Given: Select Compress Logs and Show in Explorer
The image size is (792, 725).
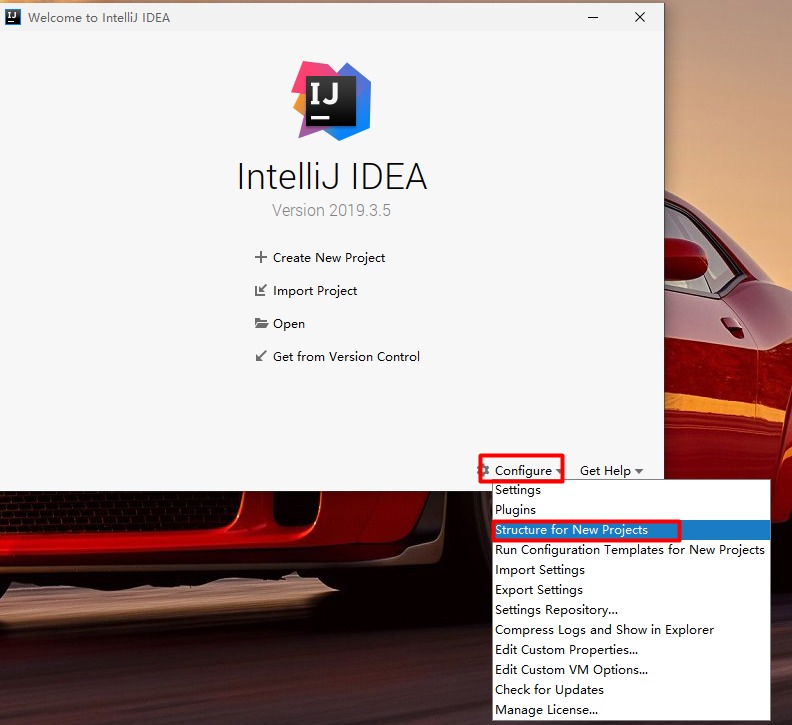Looking at the screenshot, I should coord(631,630).
